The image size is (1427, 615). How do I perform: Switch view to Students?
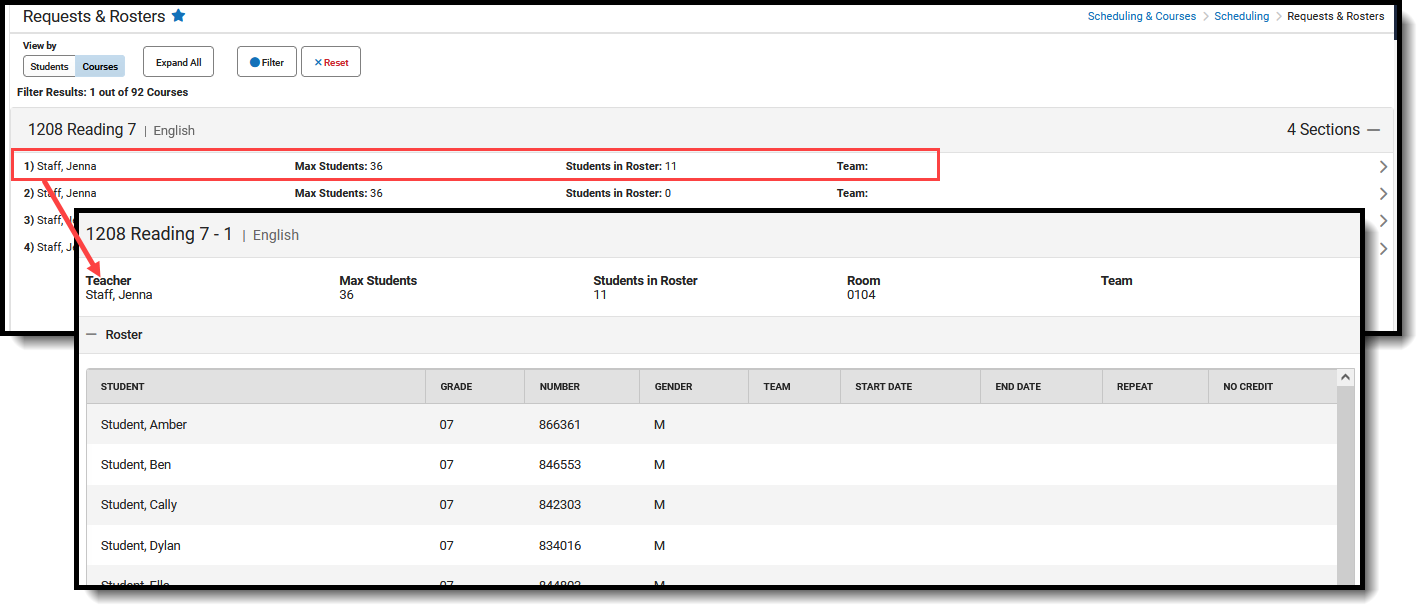(49, 67)
